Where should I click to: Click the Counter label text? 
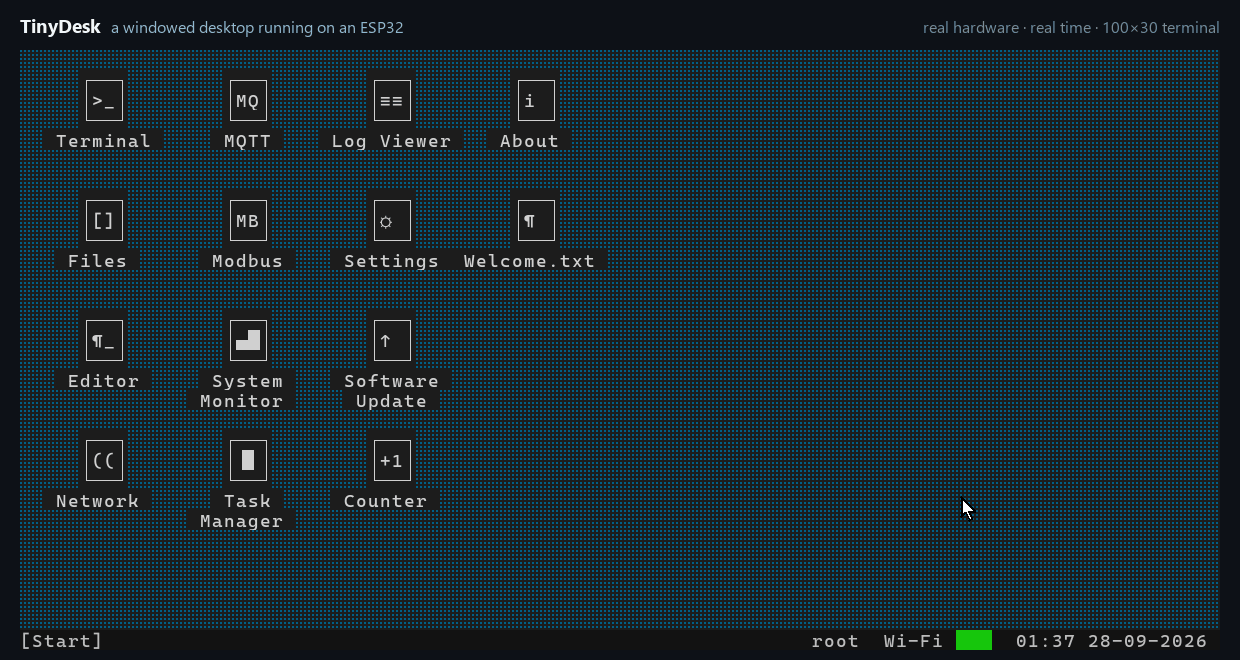point(386,501)
